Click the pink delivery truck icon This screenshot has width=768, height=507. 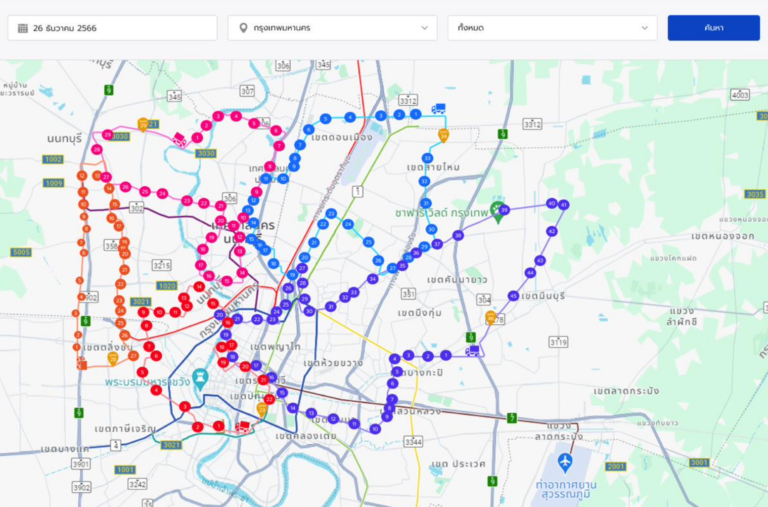[x=179, y=140]
